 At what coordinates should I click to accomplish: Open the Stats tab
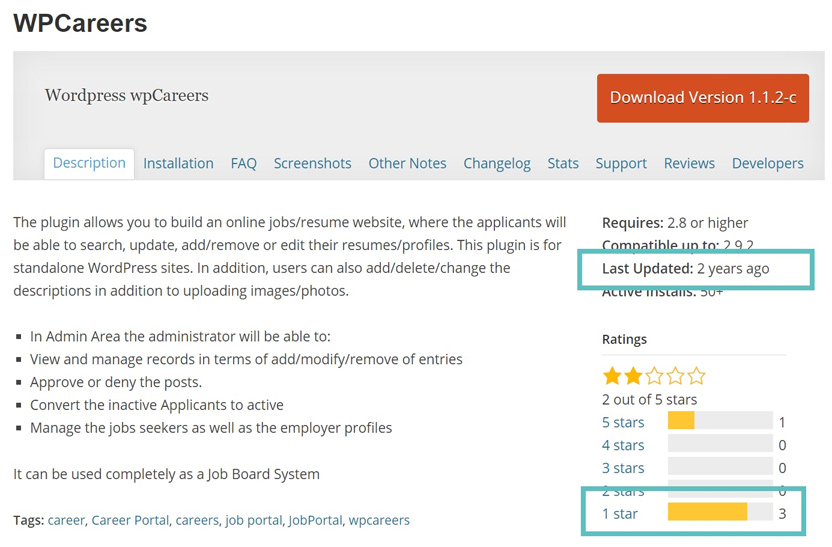[563, 163]
